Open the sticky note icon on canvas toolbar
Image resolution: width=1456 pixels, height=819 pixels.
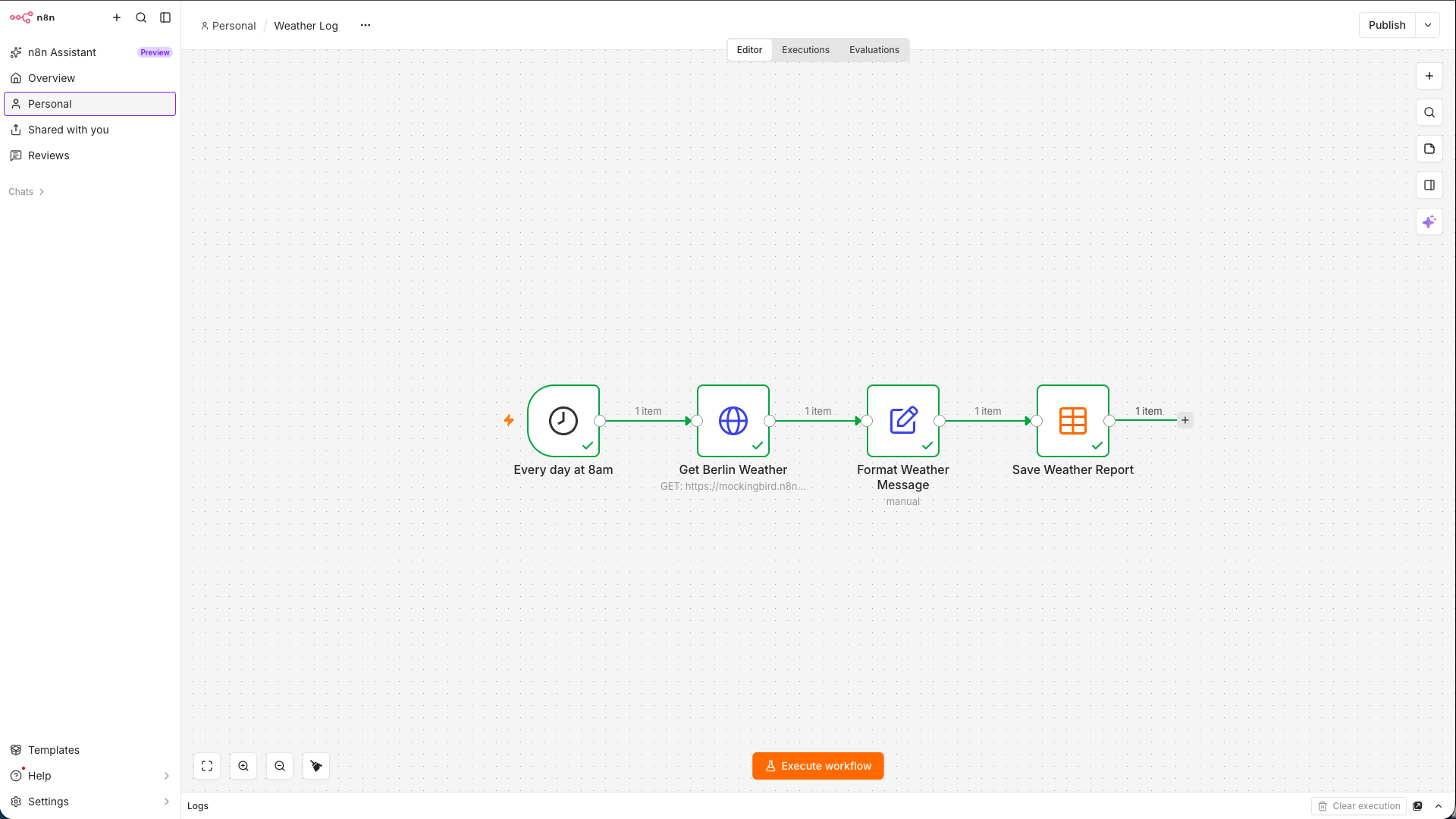(x=1429, y=149)
